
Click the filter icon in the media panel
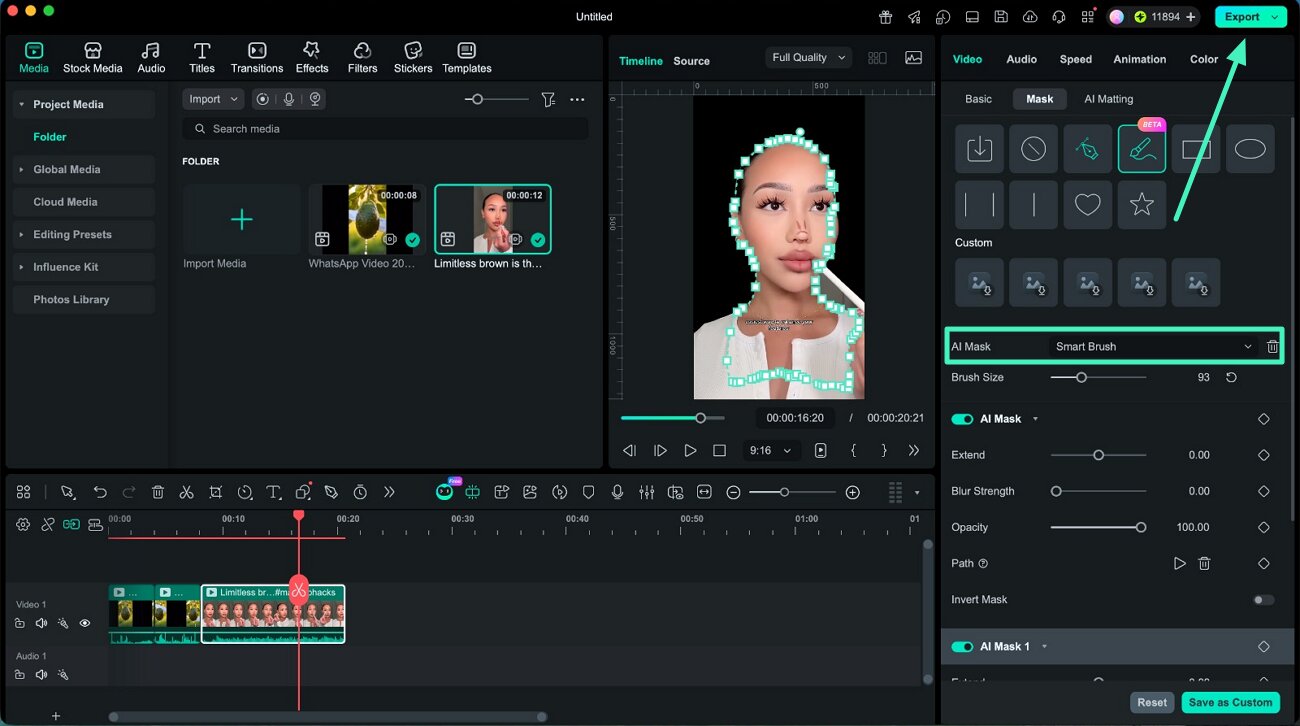tap(548, 99)
